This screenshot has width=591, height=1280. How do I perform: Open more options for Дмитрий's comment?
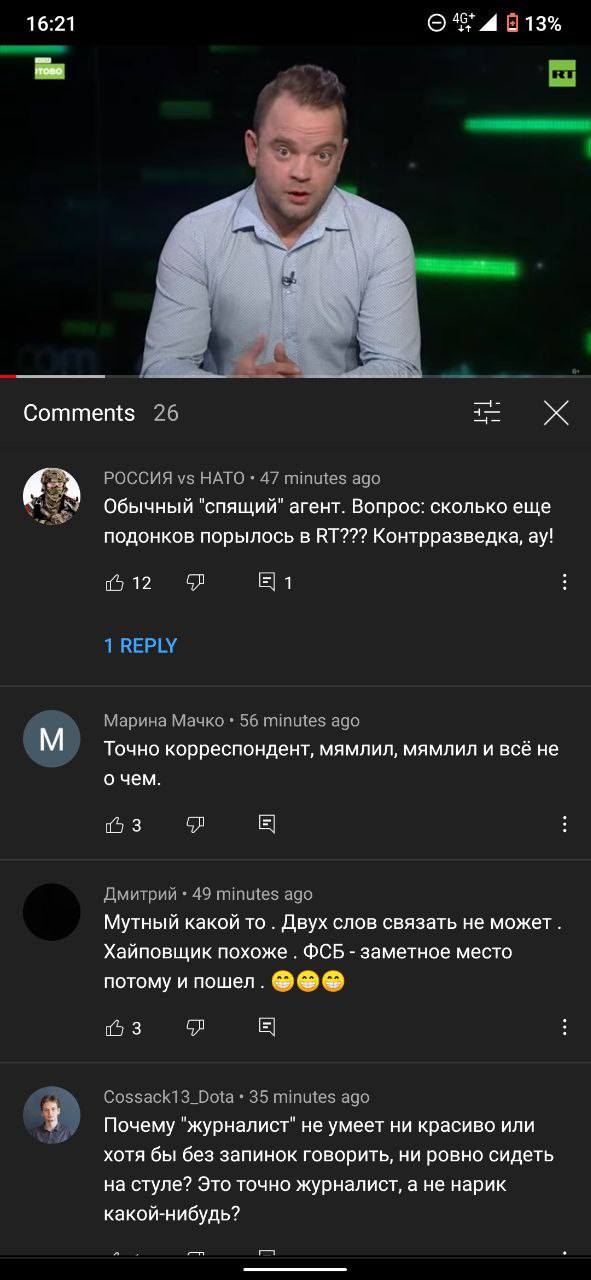coord(565,1027)
